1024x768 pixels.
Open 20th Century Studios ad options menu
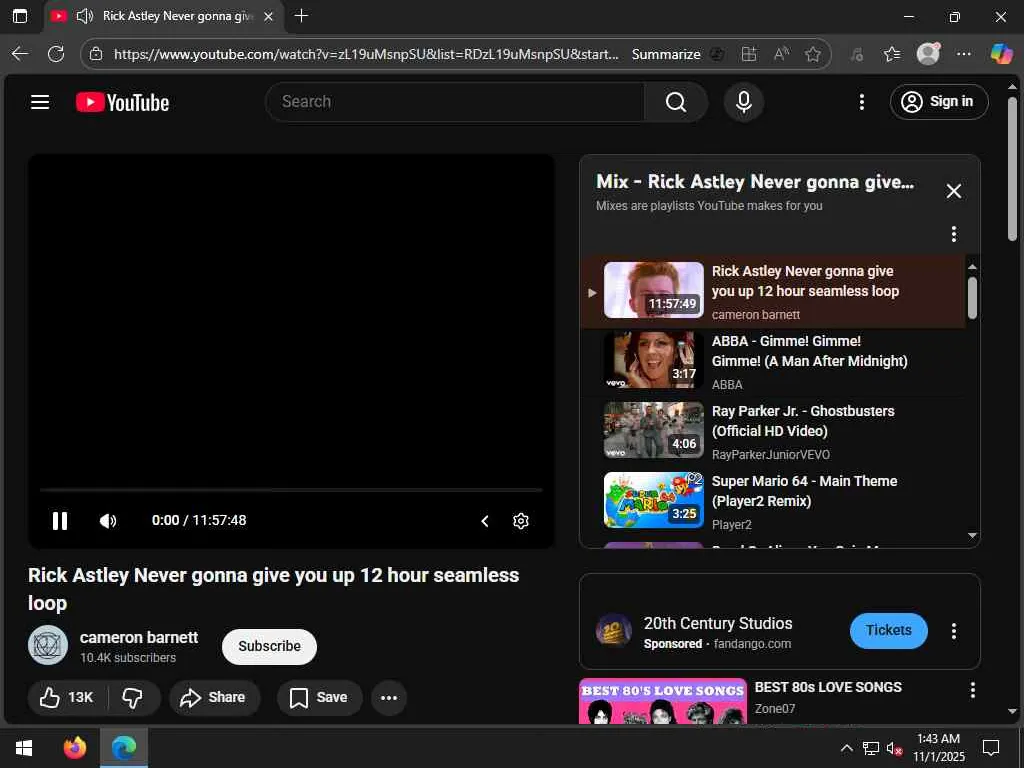953,631
